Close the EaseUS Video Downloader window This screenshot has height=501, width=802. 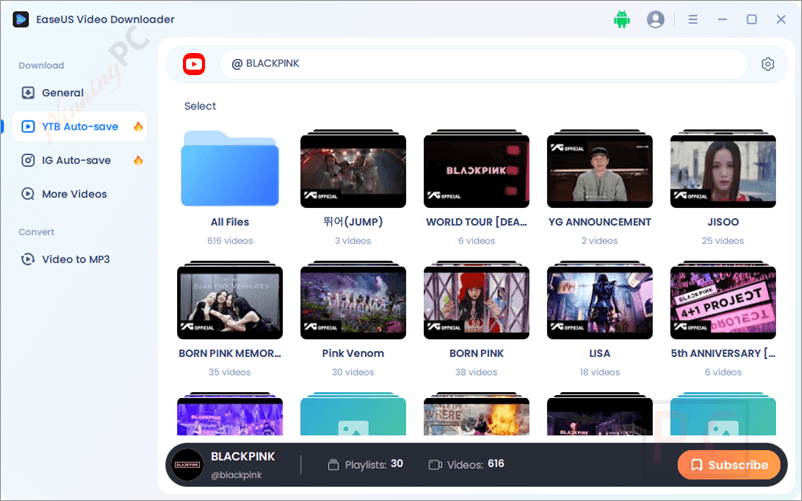pos(781,19)
